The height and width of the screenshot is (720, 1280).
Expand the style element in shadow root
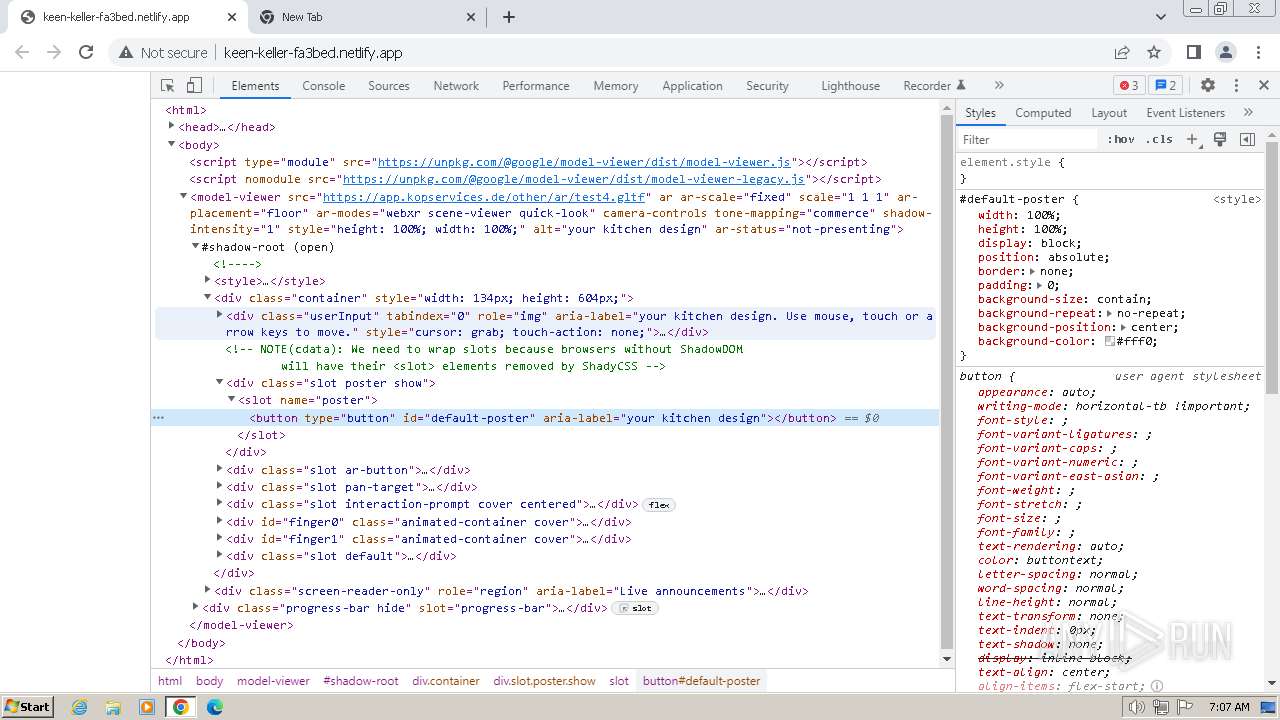(207, 281)
